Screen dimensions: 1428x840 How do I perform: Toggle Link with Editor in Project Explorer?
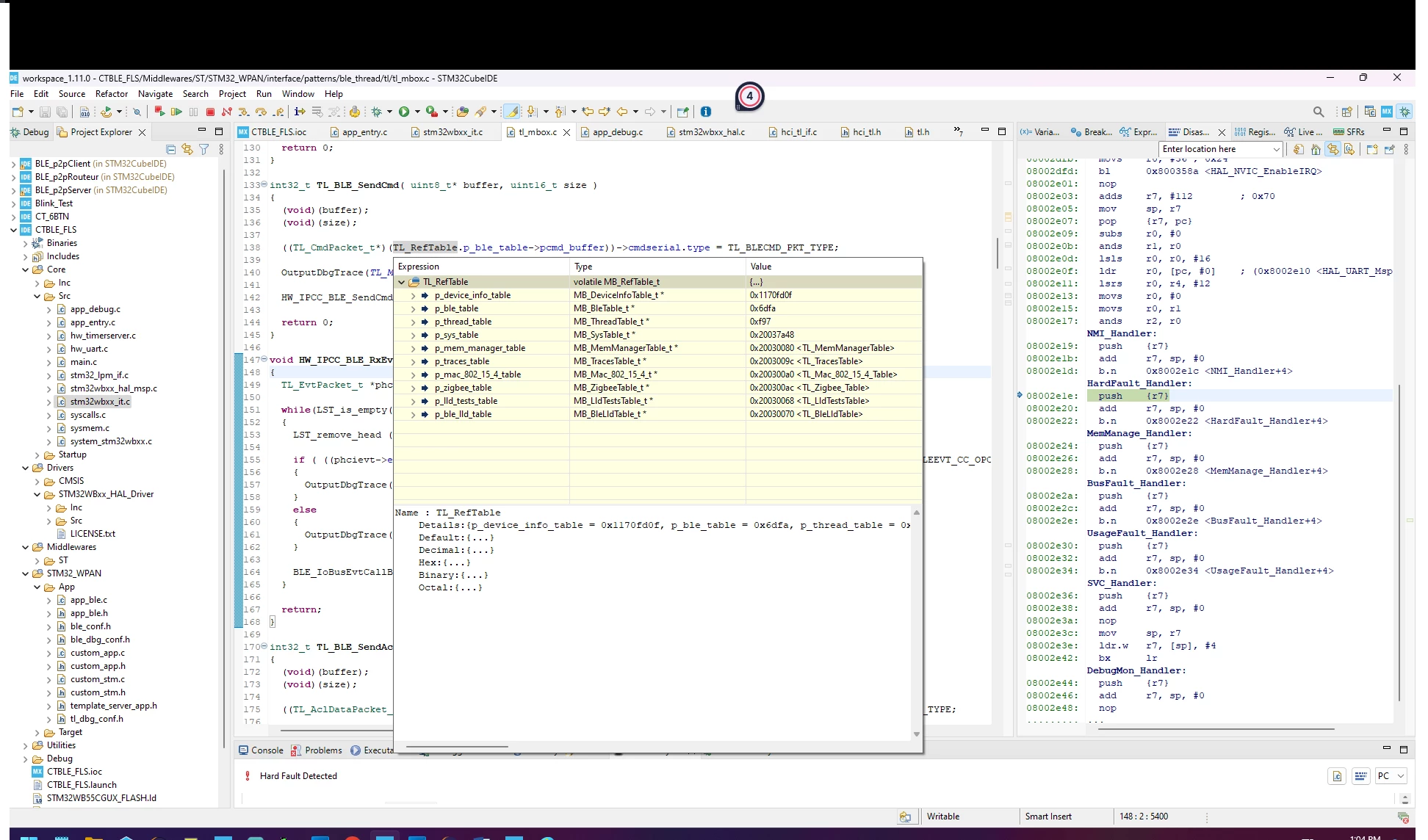(x=187, y=149)
